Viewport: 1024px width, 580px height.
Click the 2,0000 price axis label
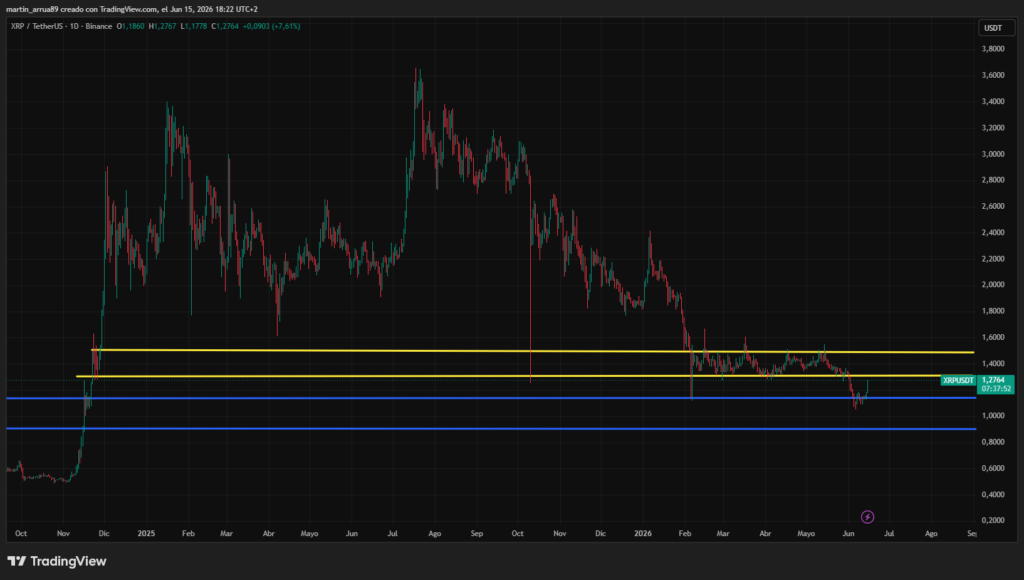pyautogui.click(x=993, y=285)
